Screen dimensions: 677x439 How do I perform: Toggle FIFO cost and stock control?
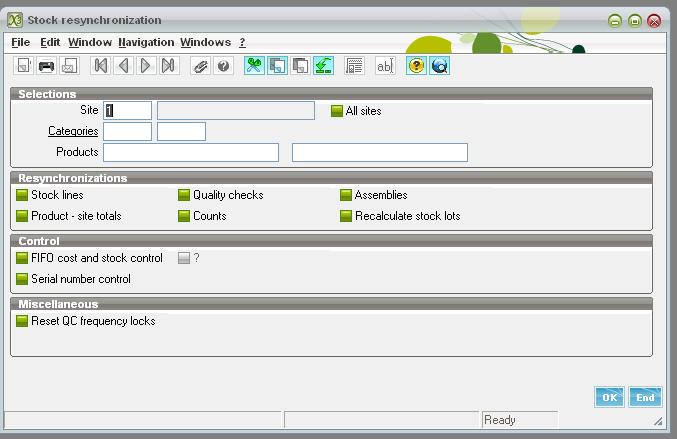point(22,258)
